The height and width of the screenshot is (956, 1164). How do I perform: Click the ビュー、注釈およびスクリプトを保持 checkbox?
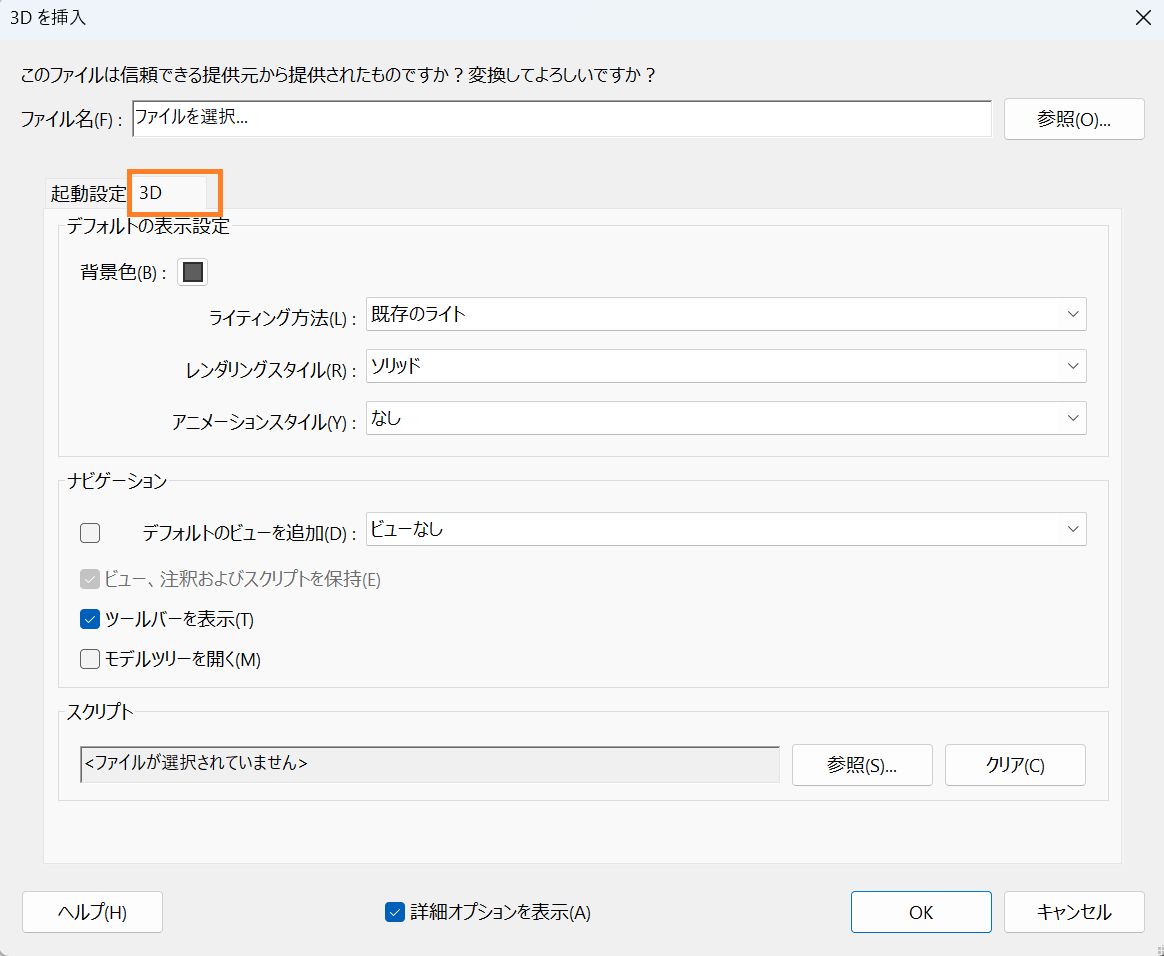89,579
